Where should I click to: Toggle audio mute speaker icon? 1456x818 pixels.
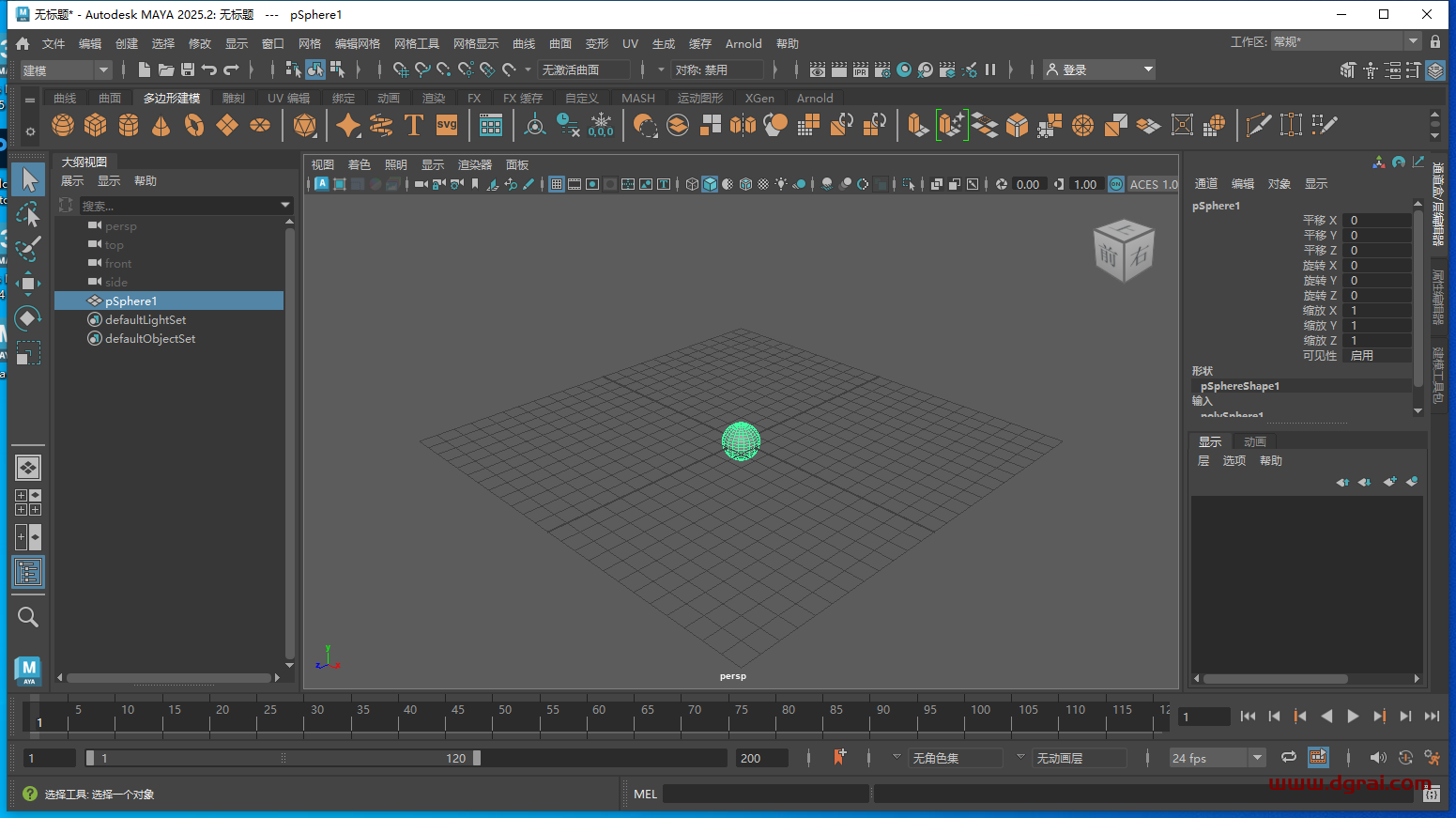click(1377, 758)
